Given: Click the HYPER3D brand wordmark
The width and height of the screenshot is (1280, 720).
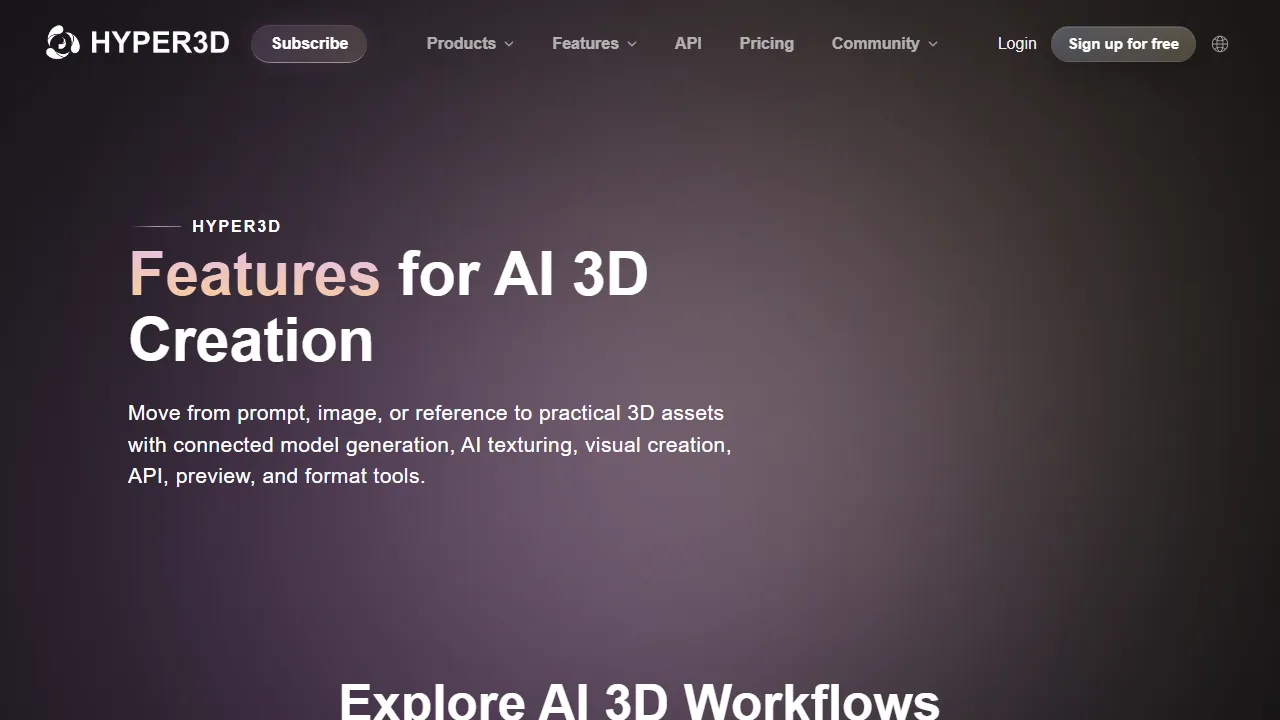Looking at the screenshot, I should pos(160,43).
